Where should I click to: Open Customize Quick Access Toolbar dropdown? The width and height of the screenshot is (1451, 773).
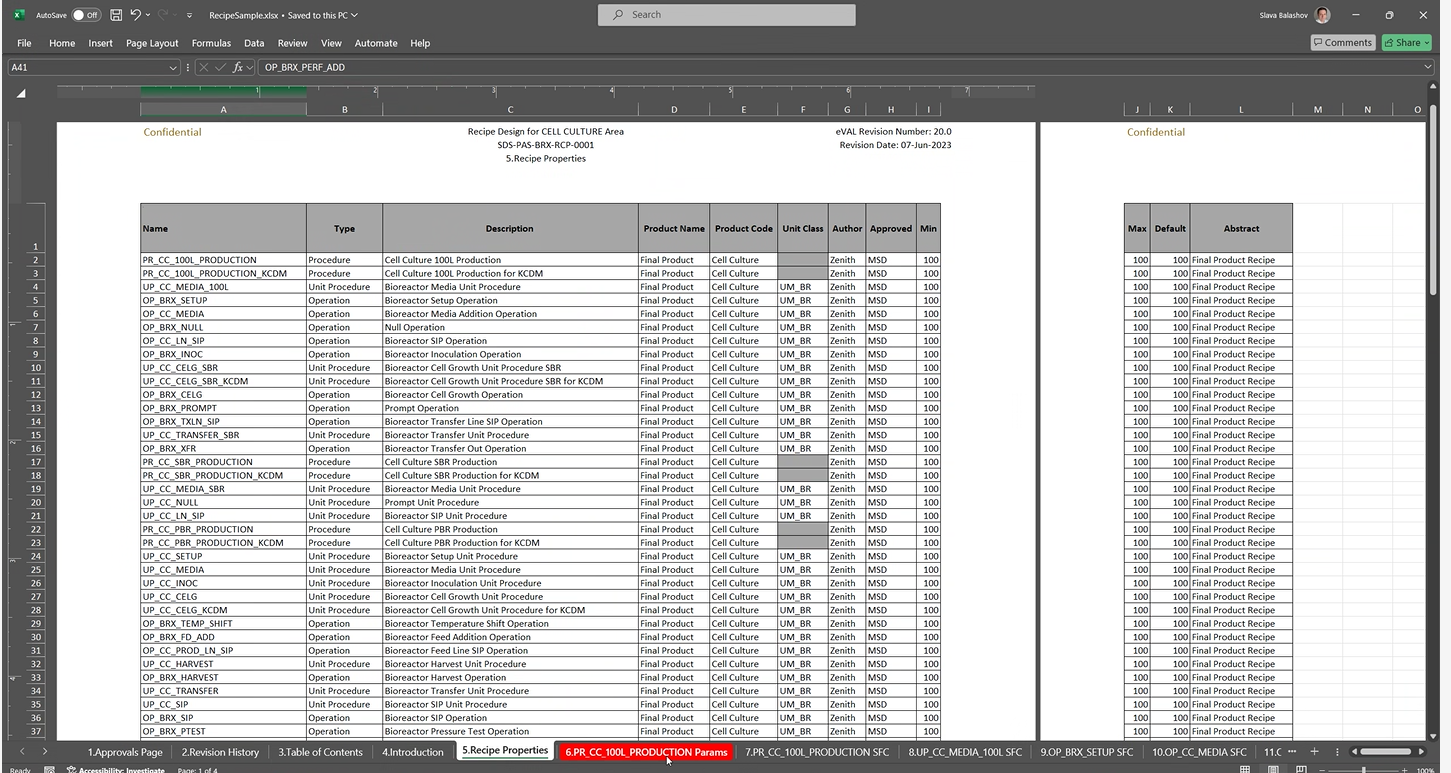(190, 15)
